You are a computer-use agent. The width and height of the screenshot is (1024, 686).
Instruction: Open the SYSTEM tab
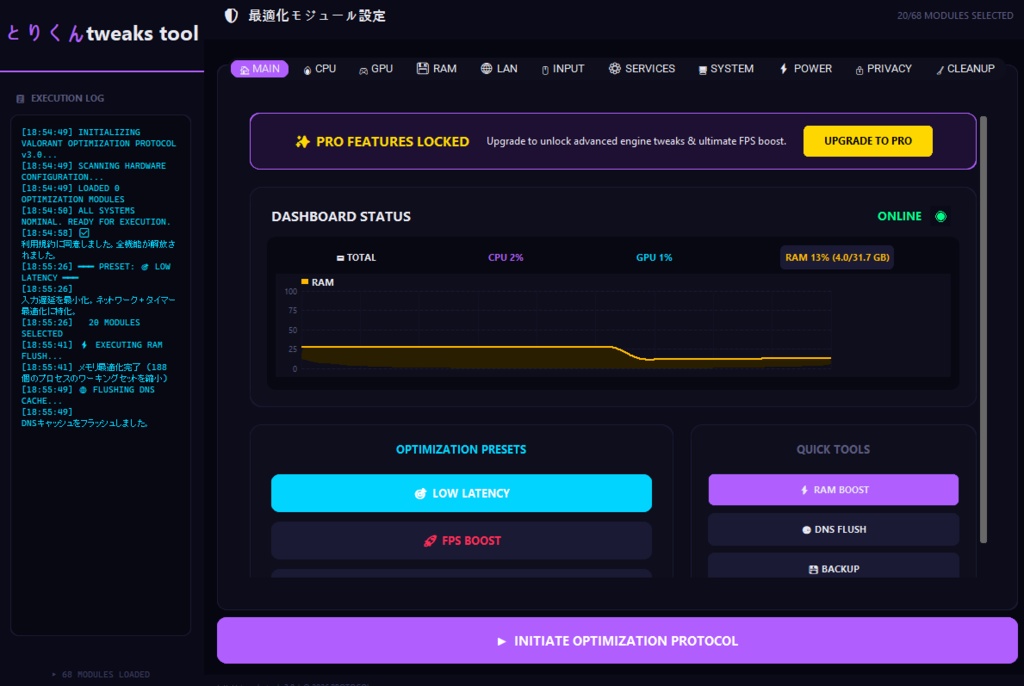coord(726,69)
